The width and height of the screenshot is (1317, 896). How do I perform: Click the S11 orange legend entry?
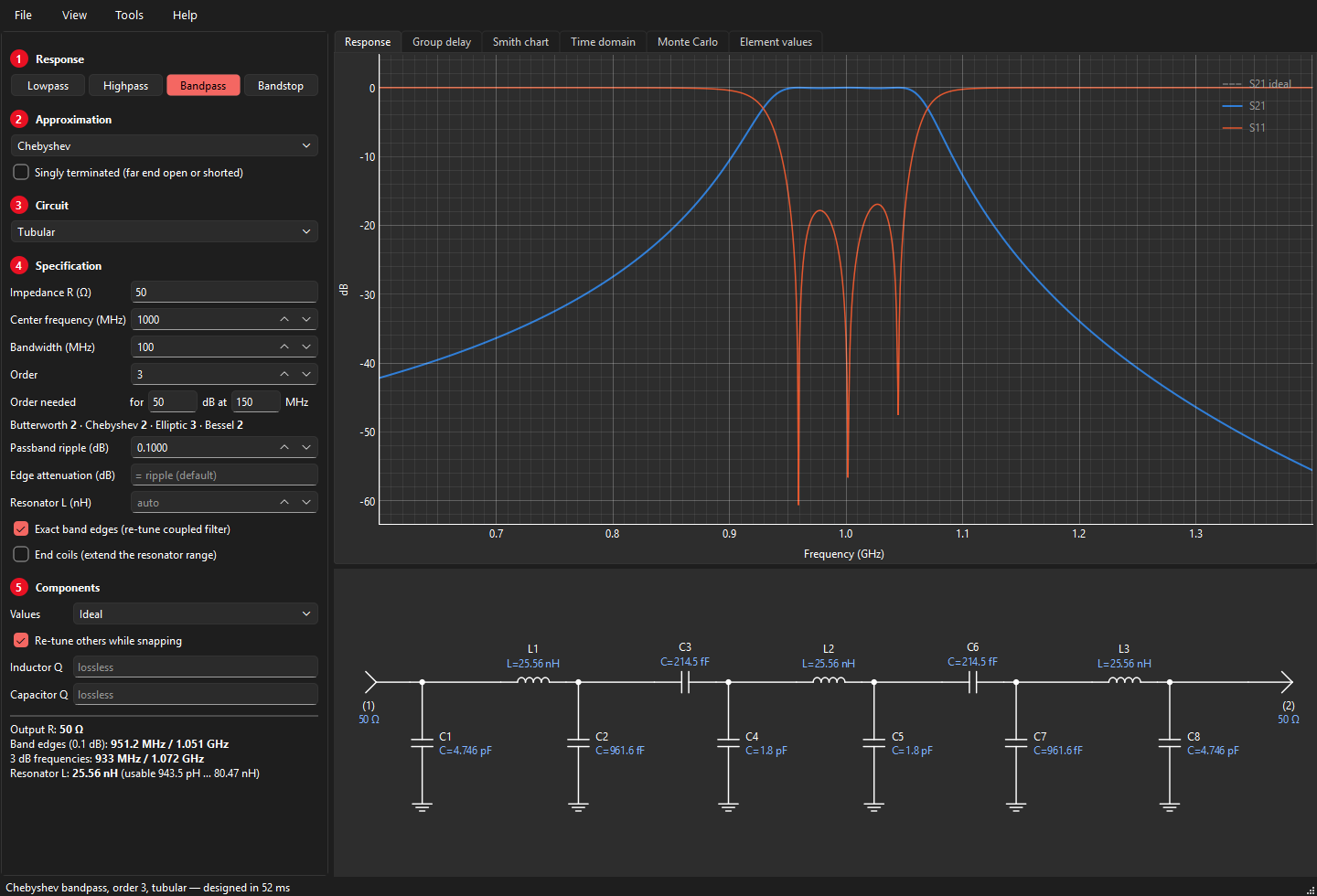click(1245, 128)
